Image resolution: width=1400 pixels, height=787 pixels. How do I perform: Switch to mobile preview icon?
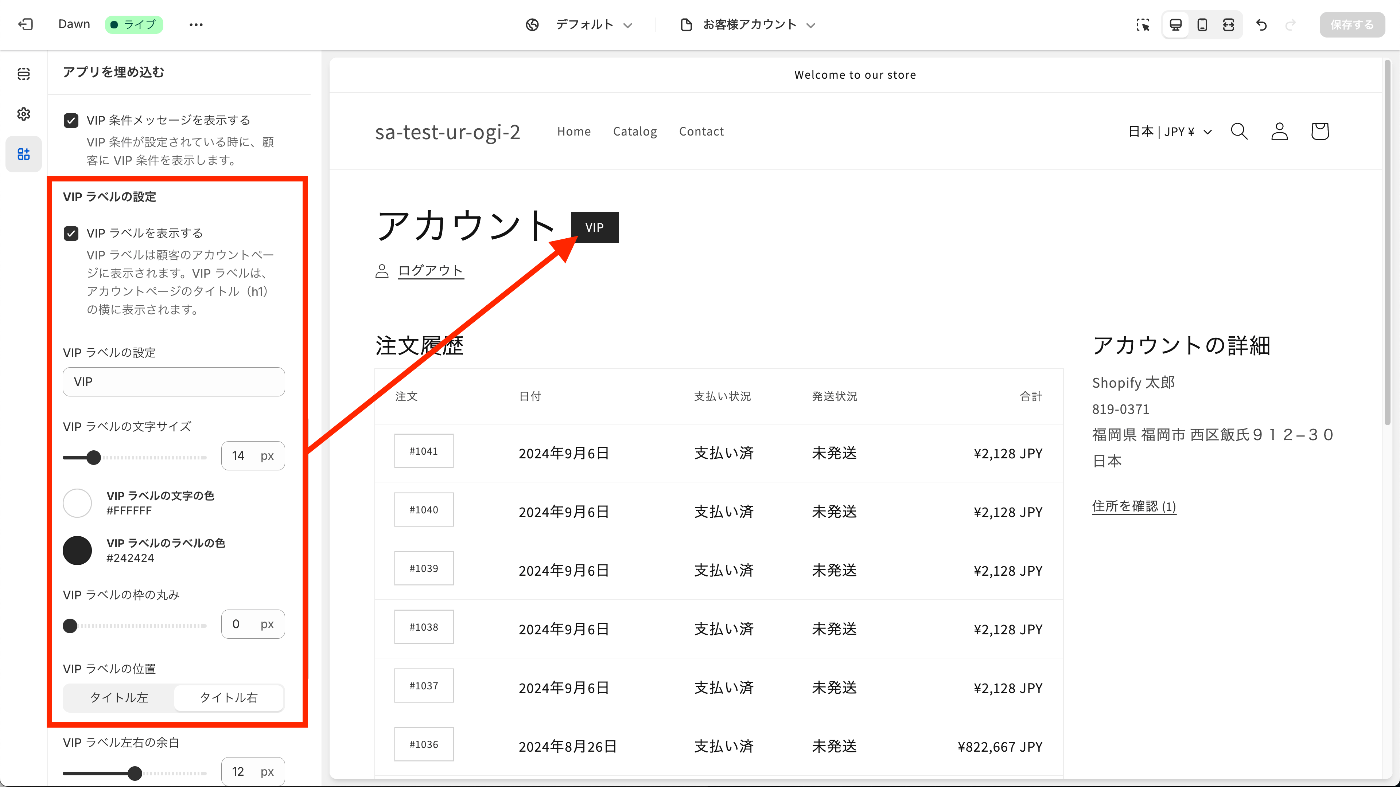tap(1202, 25)
